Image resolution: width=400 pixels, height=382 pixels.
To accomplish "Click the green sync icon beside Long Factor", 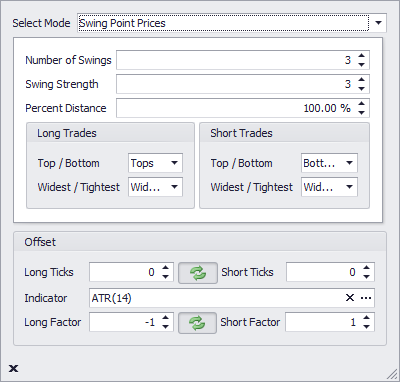I will pos(197,323).
